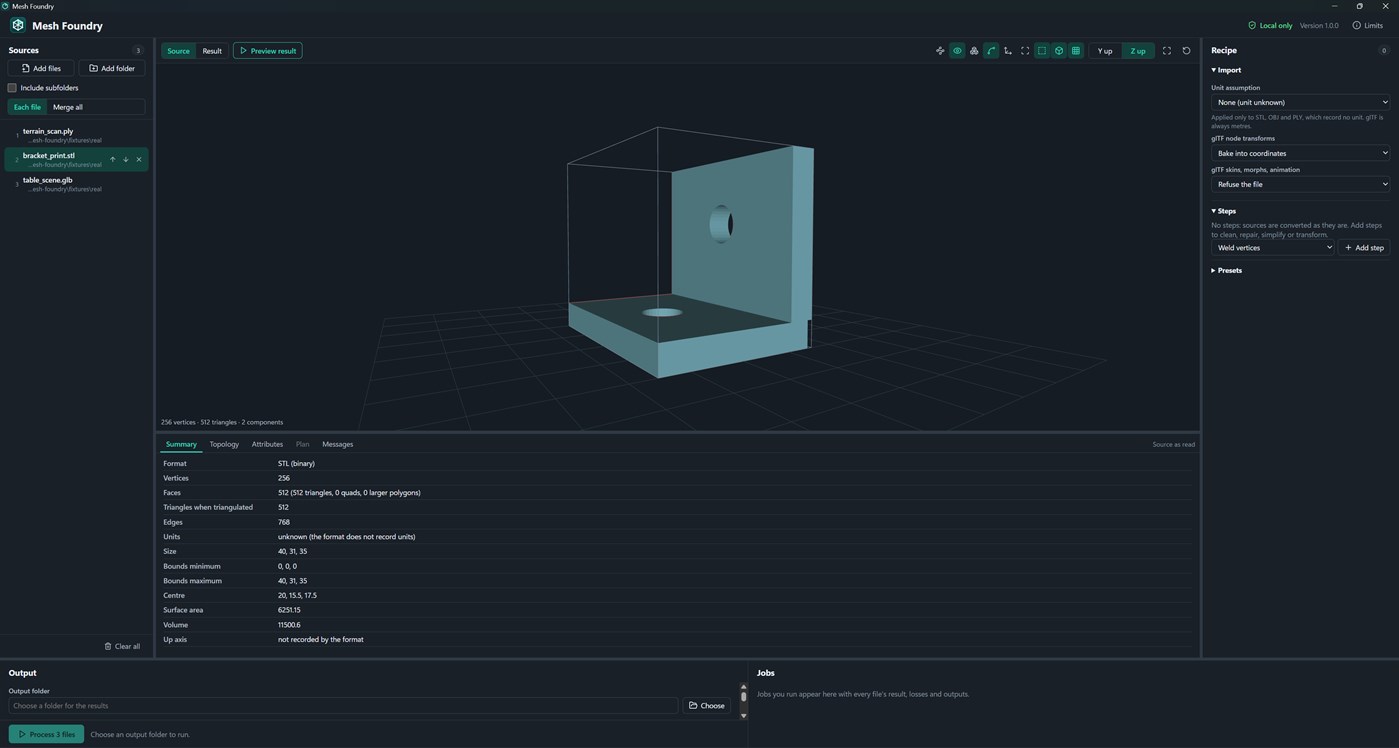Move bracket_print.stl down with the arrow
Screen dimensions: 1399x748
(x=126, y=159)
